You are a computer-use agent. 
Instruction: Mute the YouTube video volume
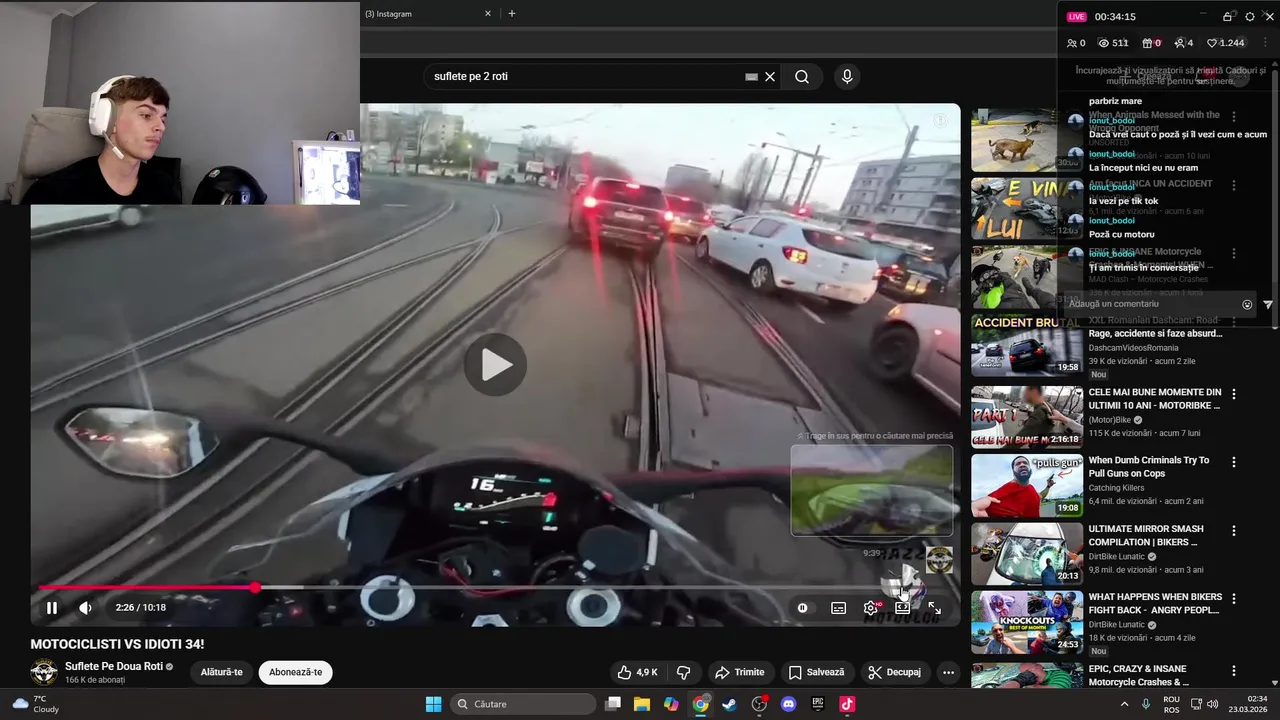point(86,608)
